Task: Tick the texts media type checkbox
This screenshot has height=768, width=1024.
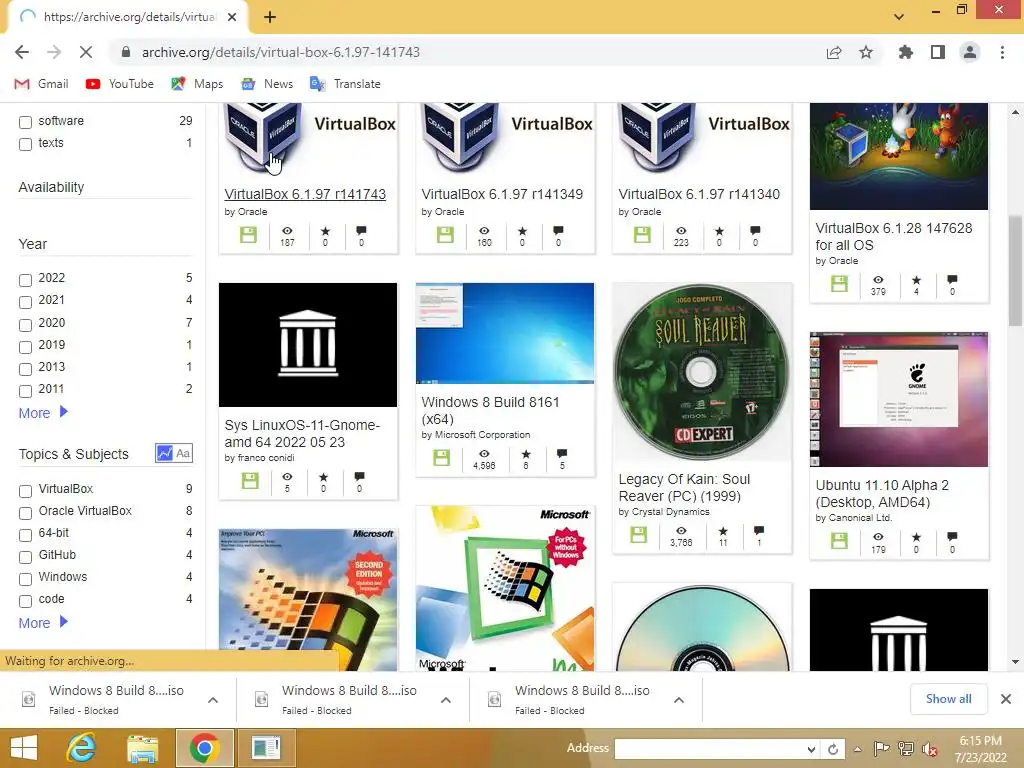Action: click(x=25, y=144)
